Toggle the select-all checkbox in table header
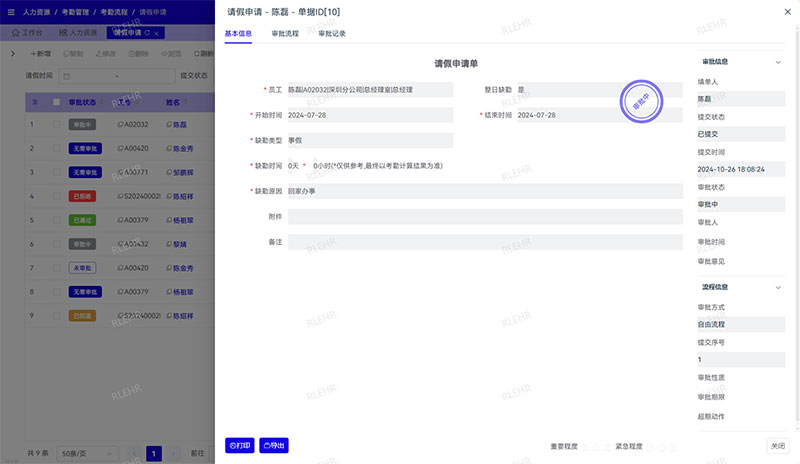Screen dimensions: 800x464 56,102
